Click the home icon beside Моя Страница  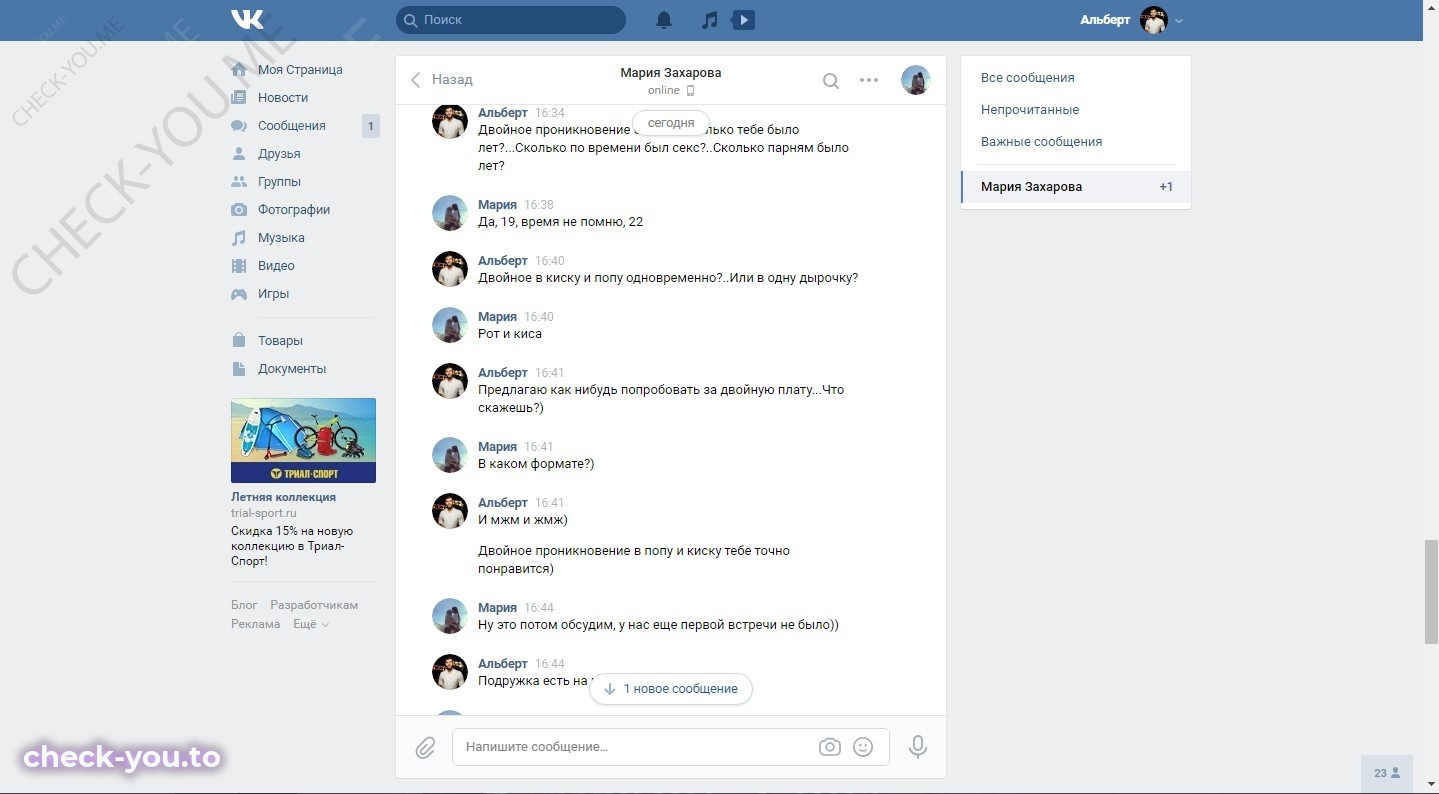[239, 70]
